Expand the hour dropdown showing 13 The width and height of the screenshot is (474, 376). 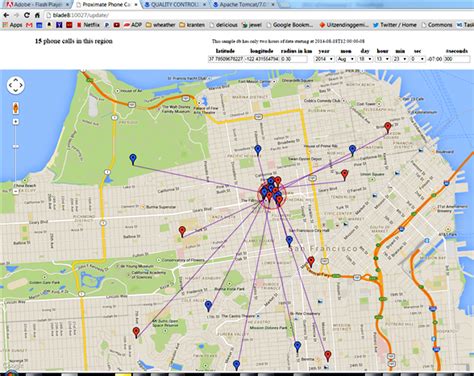(382, 59)
